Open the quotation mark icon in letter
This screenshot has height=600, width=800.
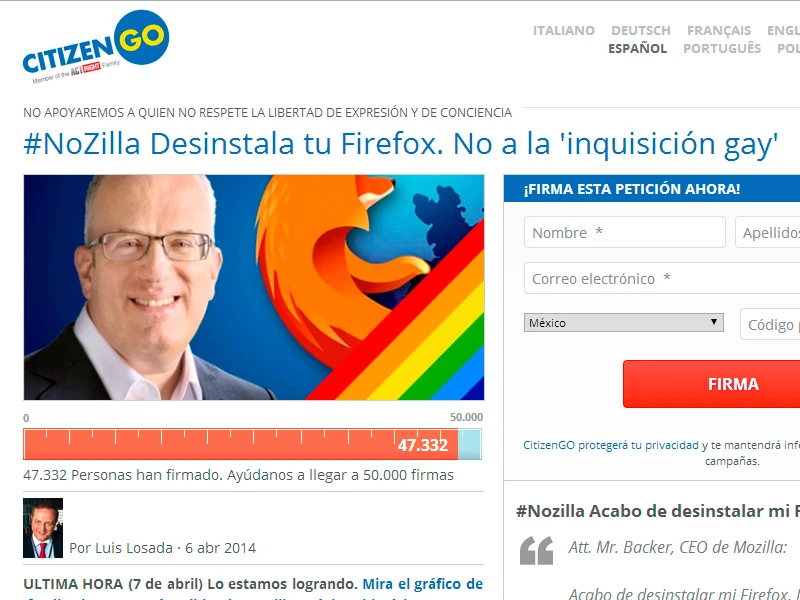pos(537,551)
